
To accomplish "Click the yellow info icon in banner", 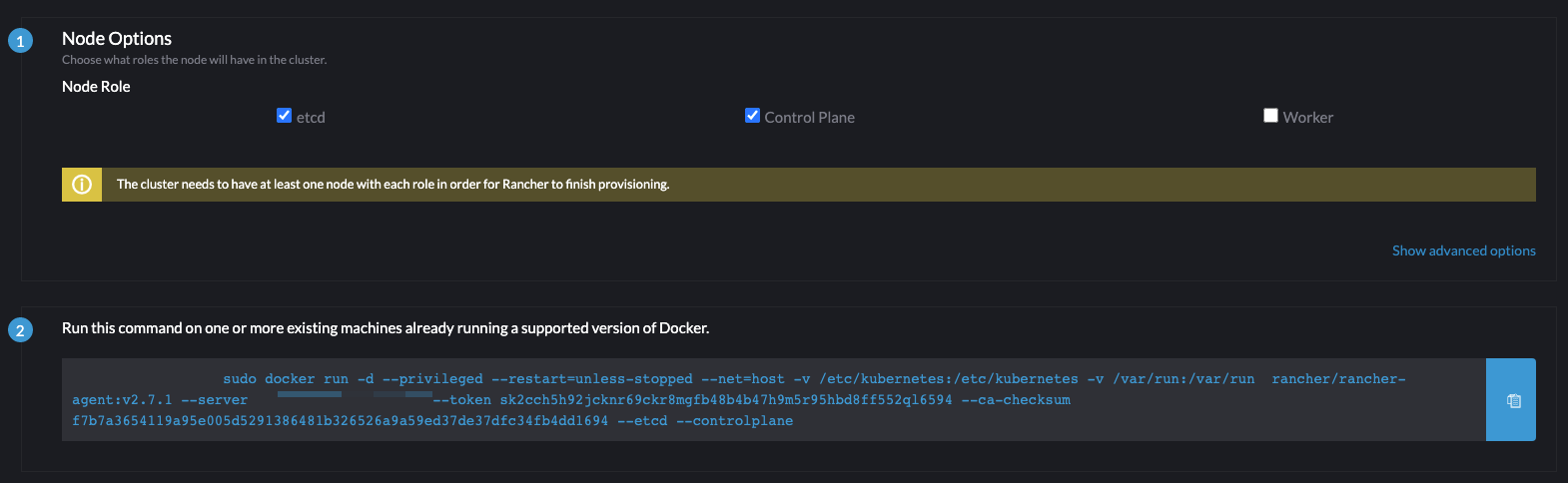I will pyautogui.click(x=82, y=185).
